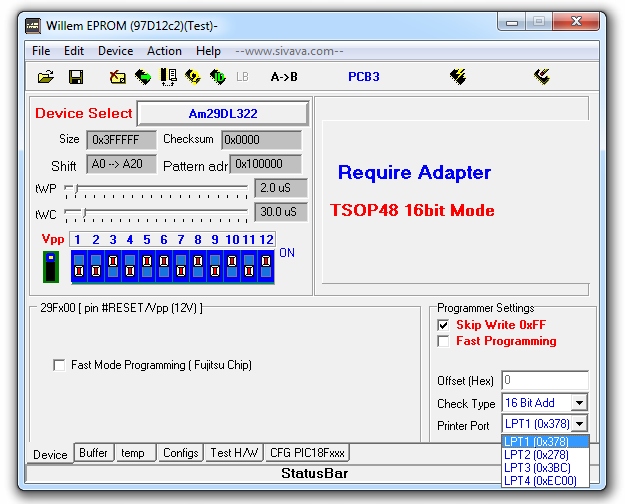Click the TSOP48 16bit Mode text
The width and height of the screenshot is (626, 504).
pyautogui.click(x=412, y=210)
